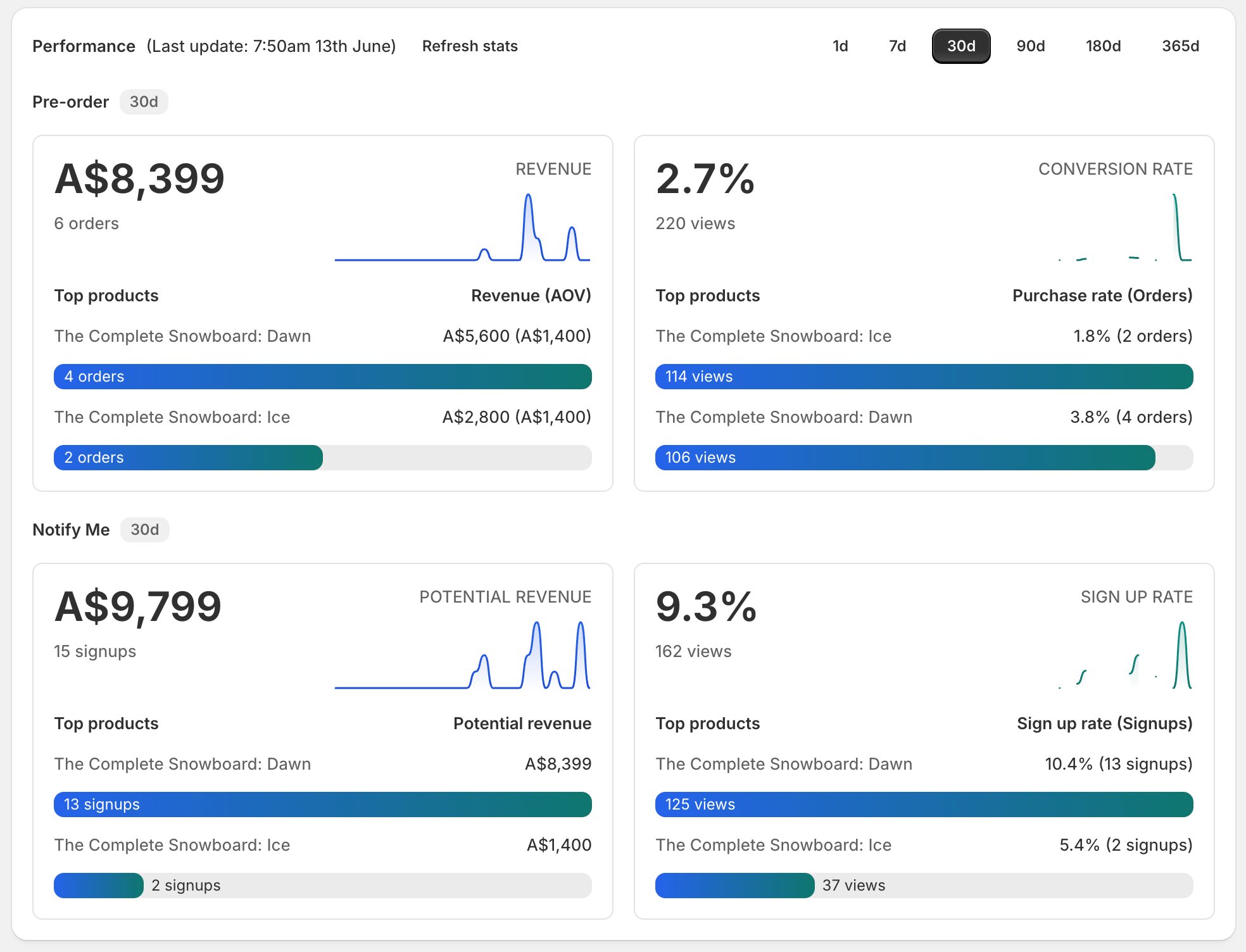Click the REVENUE card label
Screen dimensions: 1246x952
553,169
